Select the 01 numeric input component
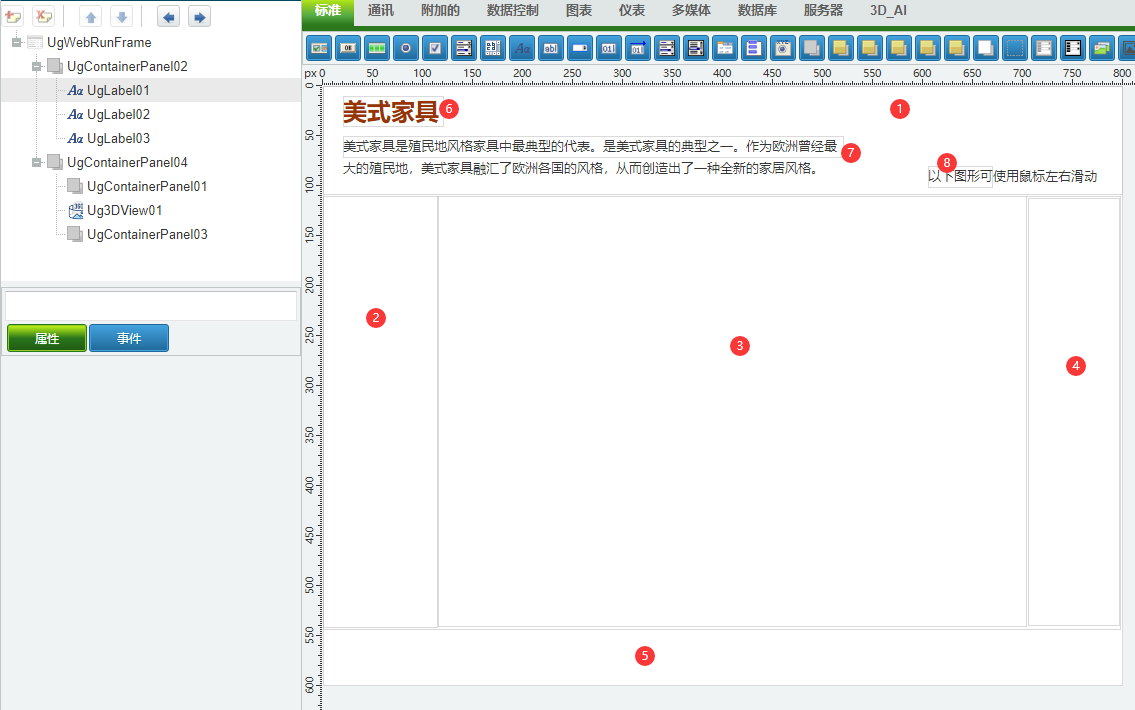The image size is (1135, 710). click(609, 48)
